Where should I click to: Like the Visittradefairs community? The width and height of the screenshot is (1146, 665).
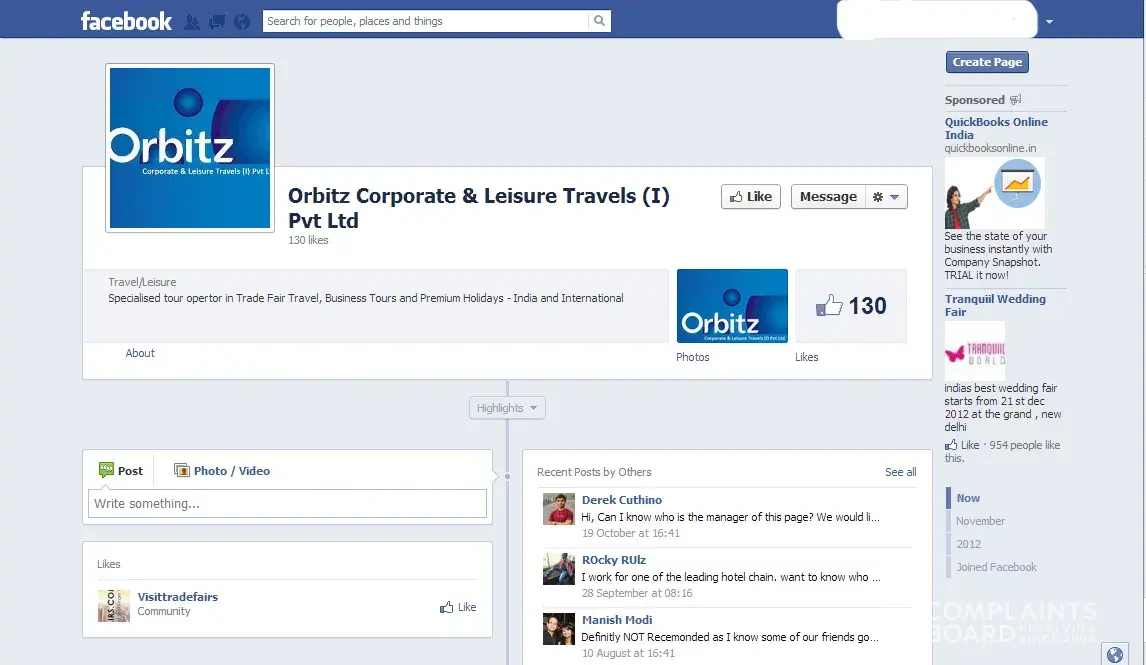pos(458,607)
